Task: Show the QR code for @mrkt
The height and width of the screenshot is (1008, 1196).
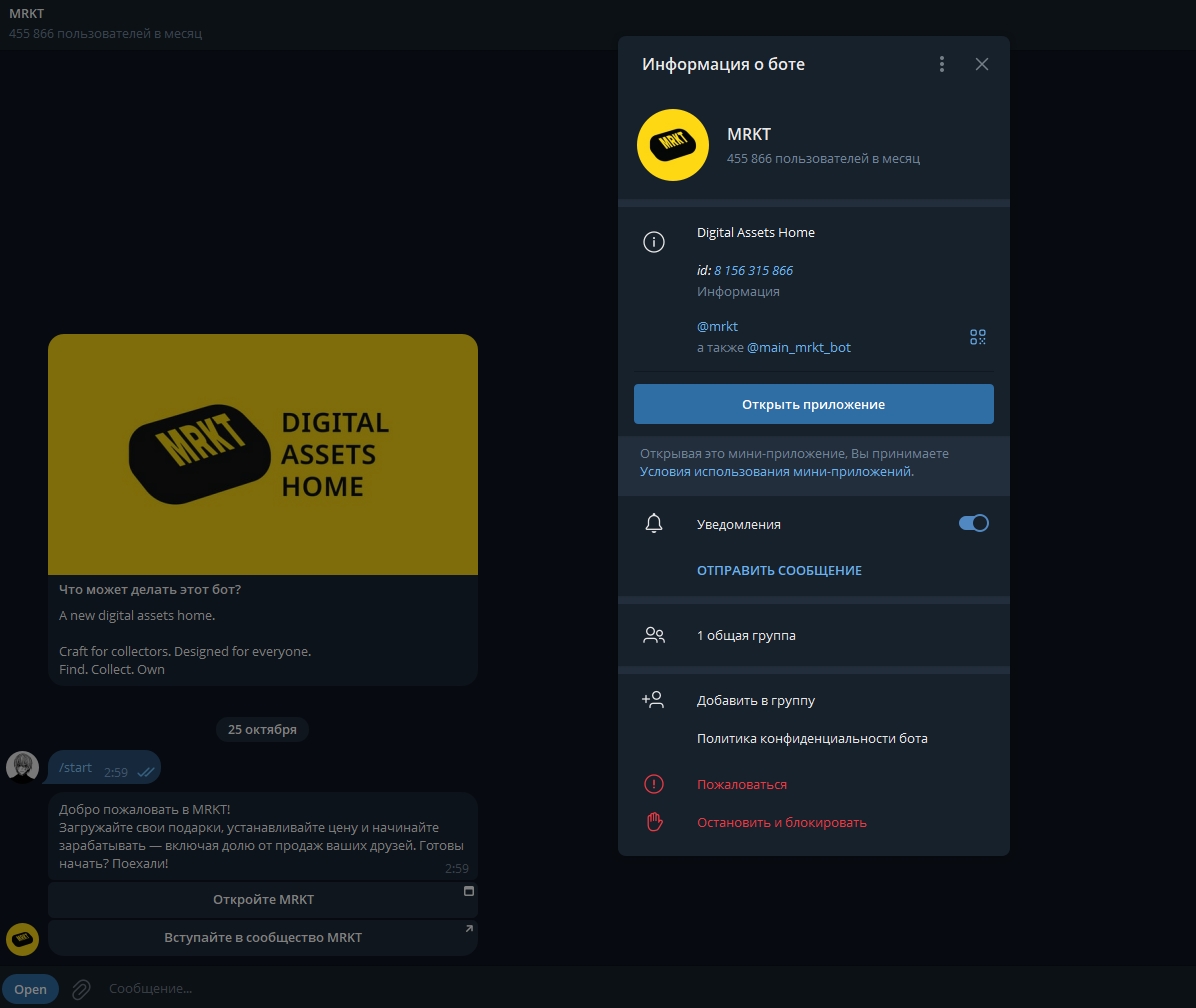Action: (x=977, y=337)
